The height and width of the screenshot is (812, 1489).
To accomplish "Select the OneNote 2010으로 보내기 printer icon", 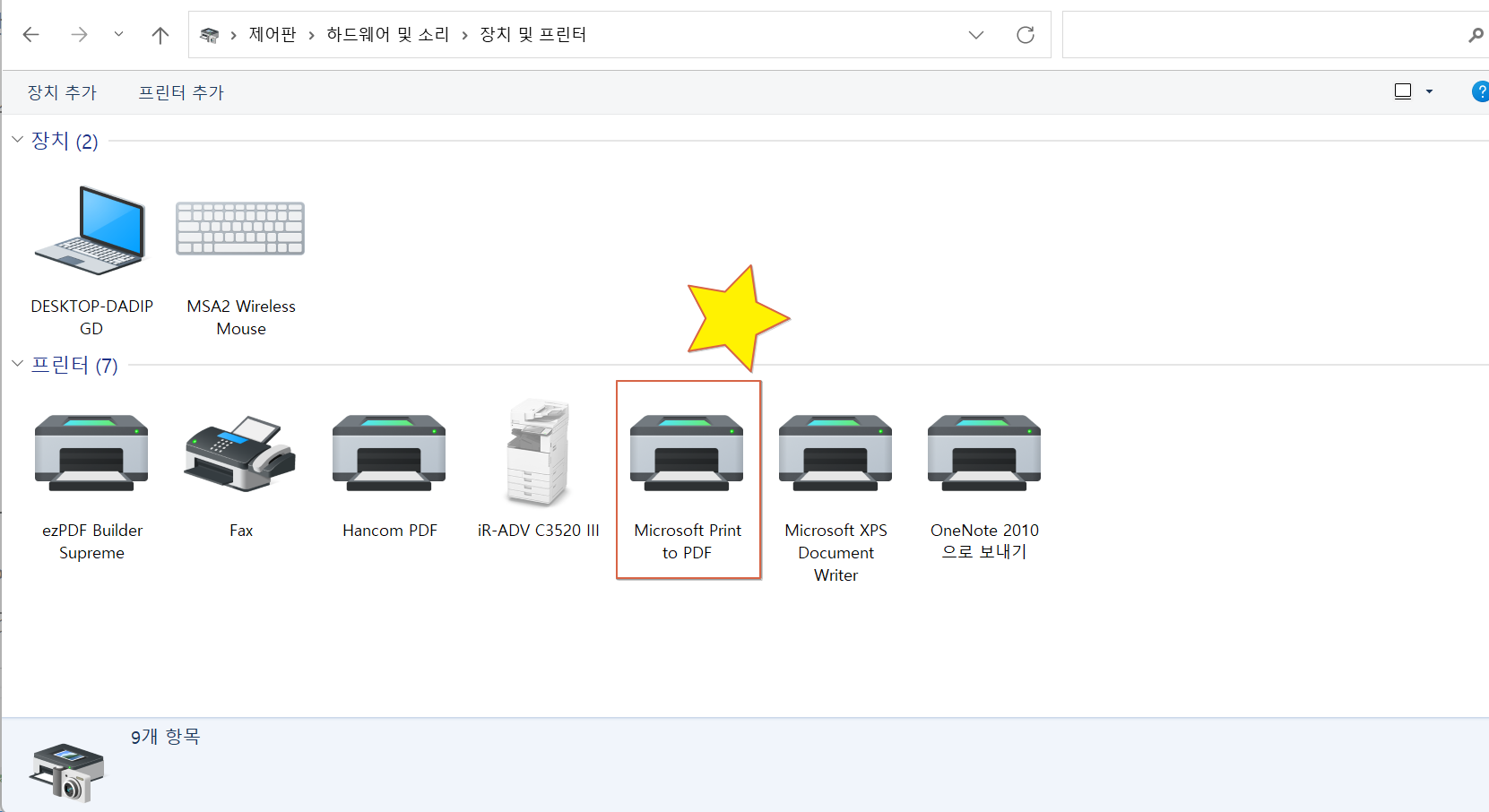I will coord(984,453).
